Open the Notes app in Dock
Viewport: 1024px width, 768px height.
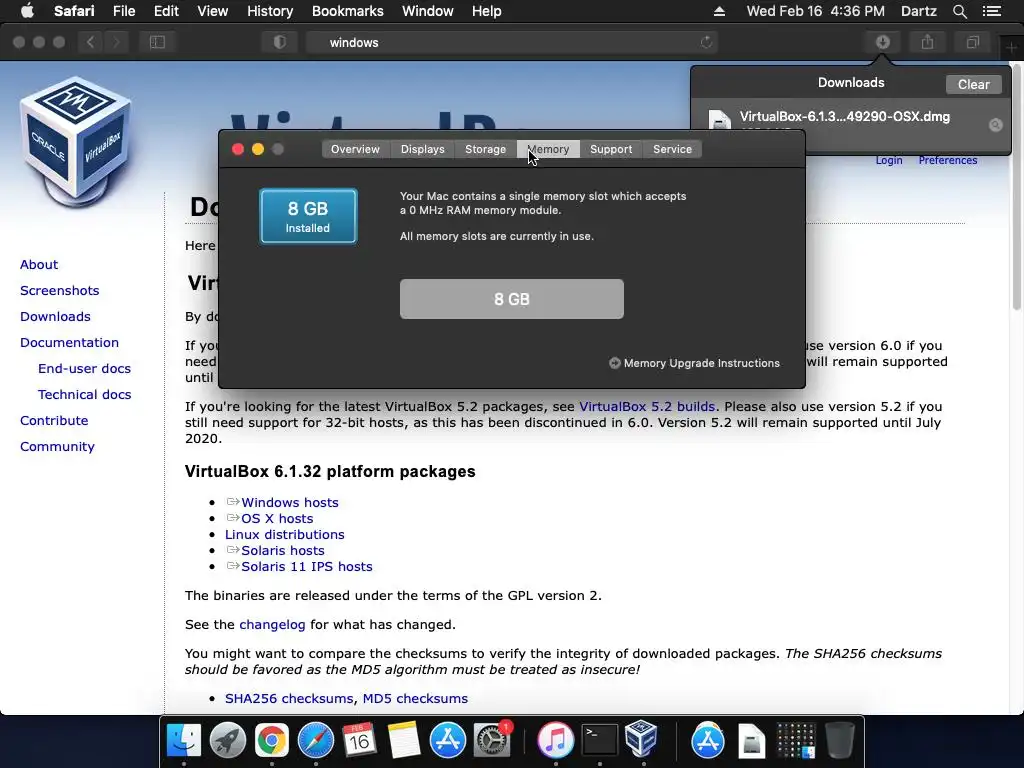pos(404,741)
